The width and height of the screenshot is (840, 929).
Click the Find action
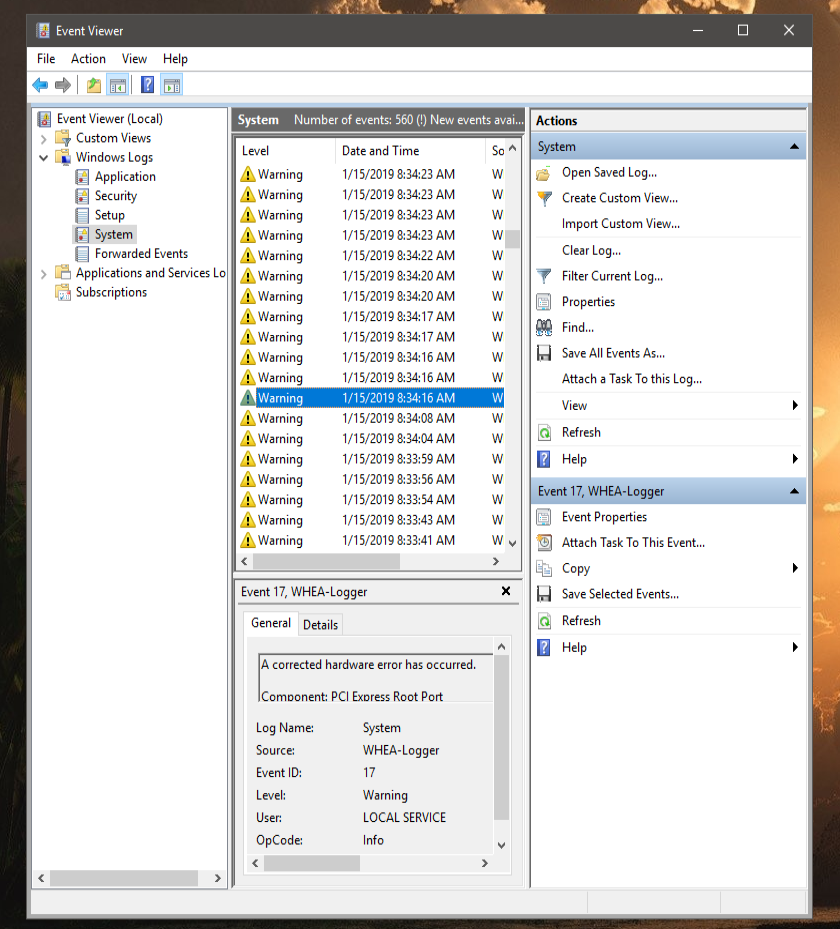[x=578, y=328]
